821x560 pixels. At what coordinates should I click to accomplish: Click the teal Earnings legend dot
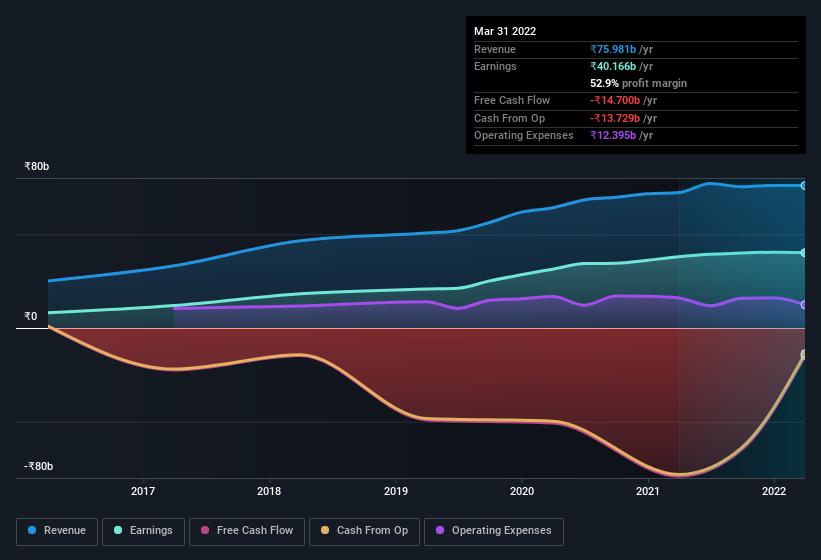(118, 530)
